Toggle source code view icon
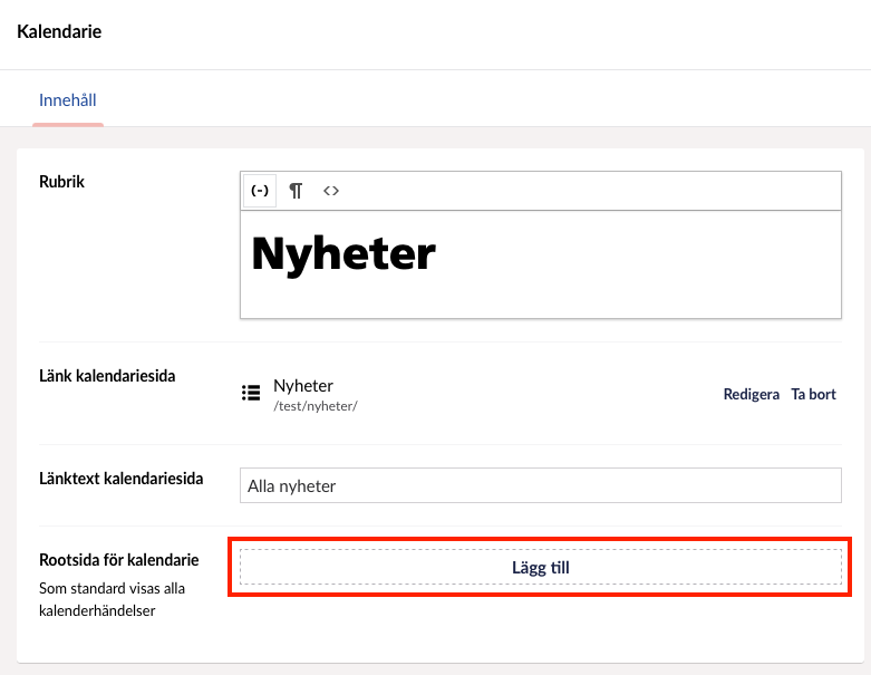This screenshot has width=871, height=675. [331, 191]
